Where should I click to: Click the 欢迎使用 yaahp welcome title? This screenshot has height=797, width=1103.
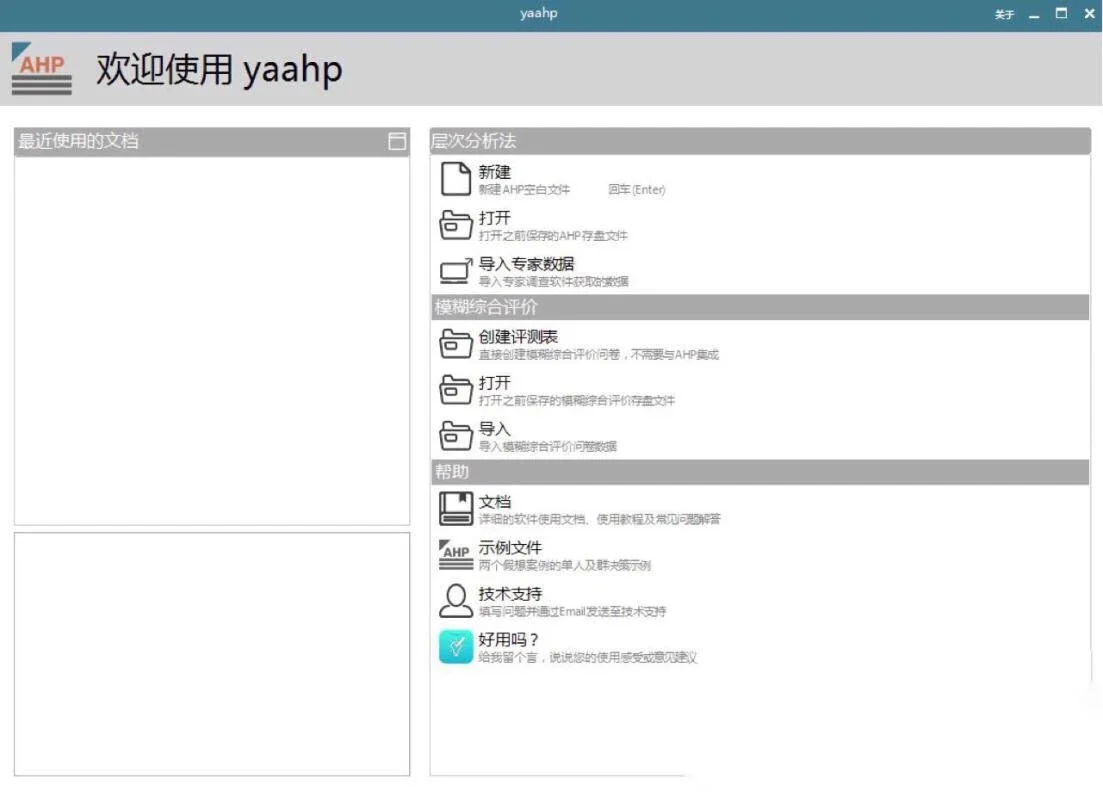point(217,69)
